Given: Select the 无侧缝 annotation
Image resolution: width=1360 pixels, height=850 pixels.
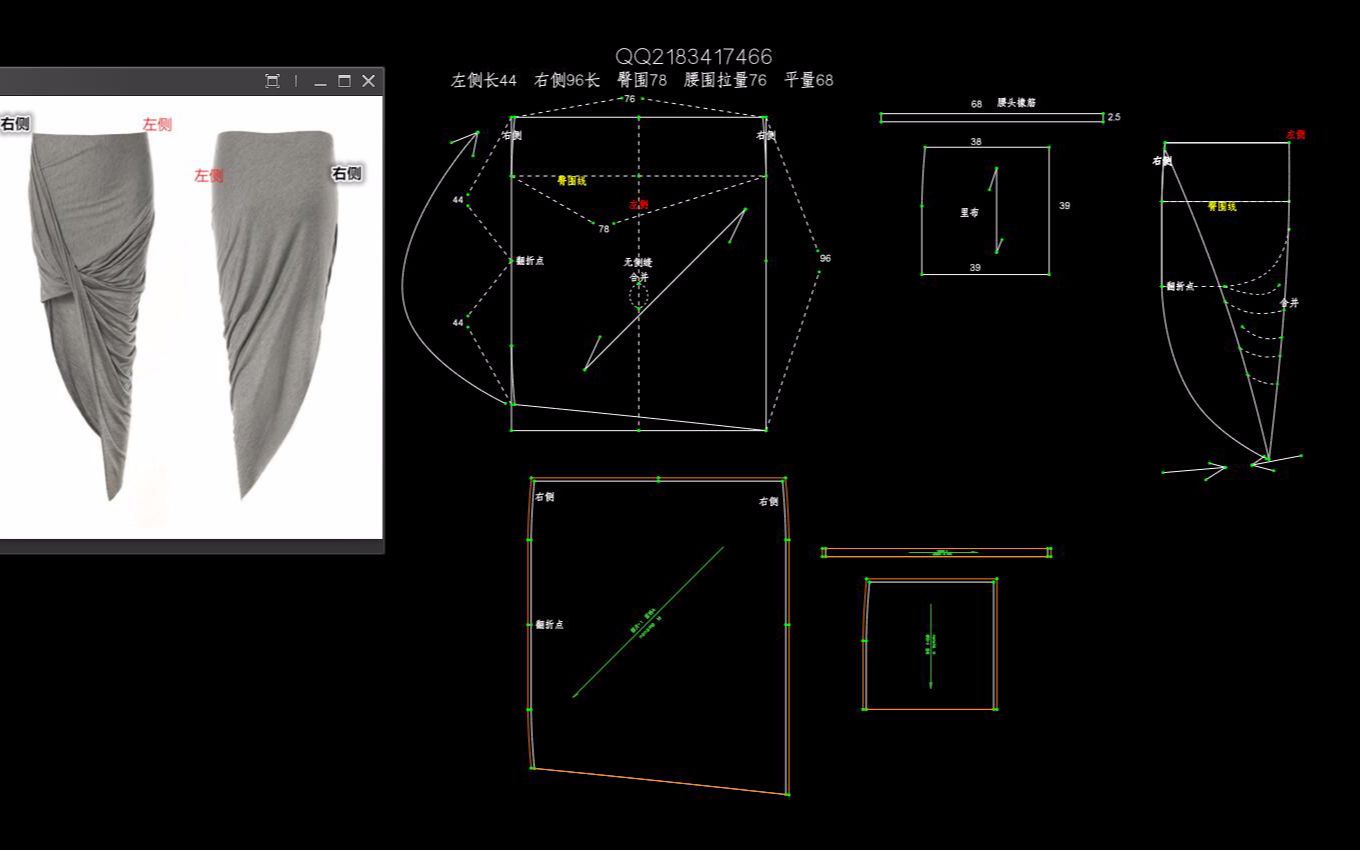Looking at the screenshot, I should click(x=638, y=262).
